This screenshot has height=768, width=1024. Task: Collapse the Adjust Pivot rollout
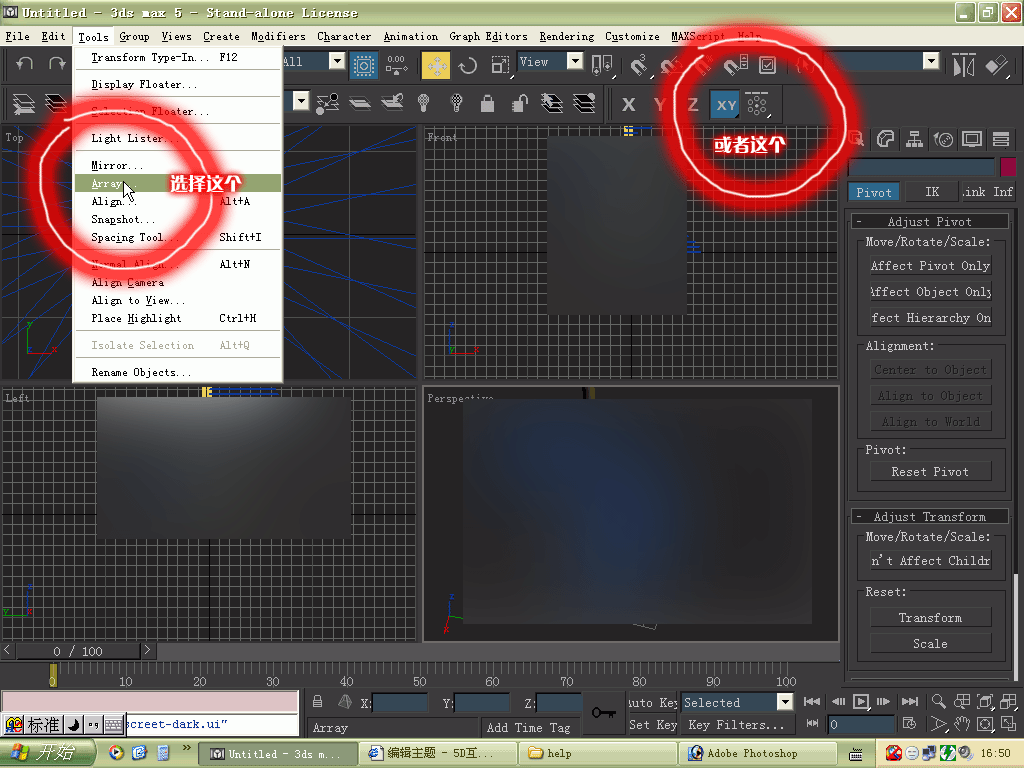coord(930,221)
